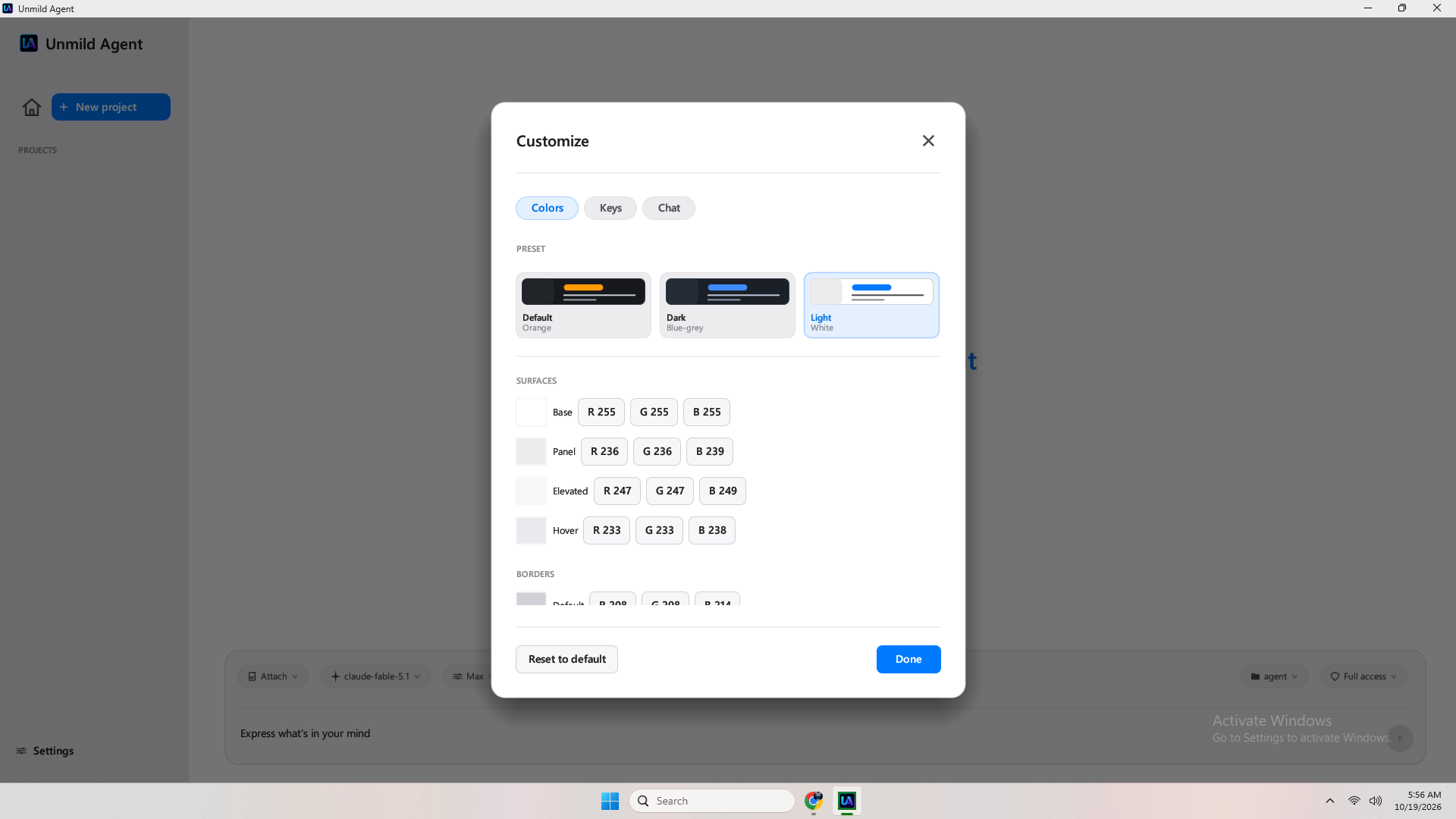Select the Default Orange preset
The image size is (1456, 819).
tap(583, 305)
